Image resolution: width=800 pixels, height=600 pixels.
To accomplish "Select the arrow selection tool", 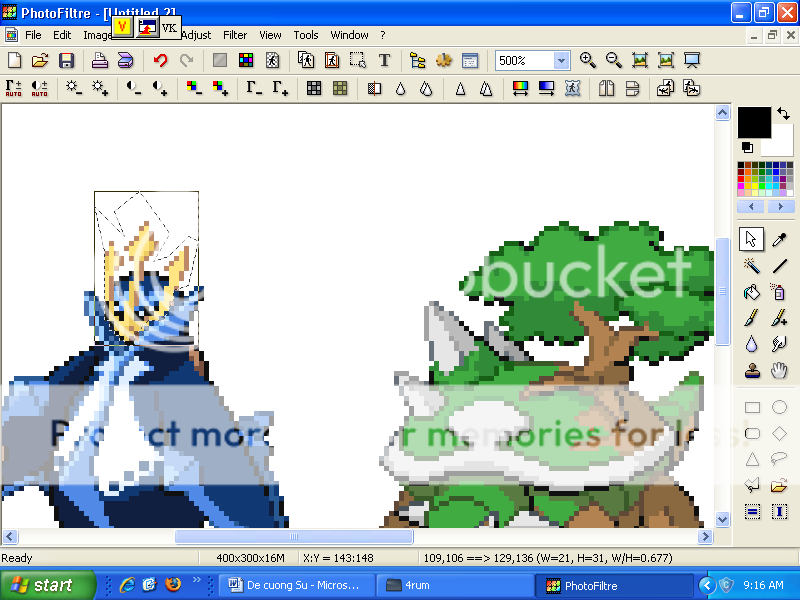I will pos(751,239).
